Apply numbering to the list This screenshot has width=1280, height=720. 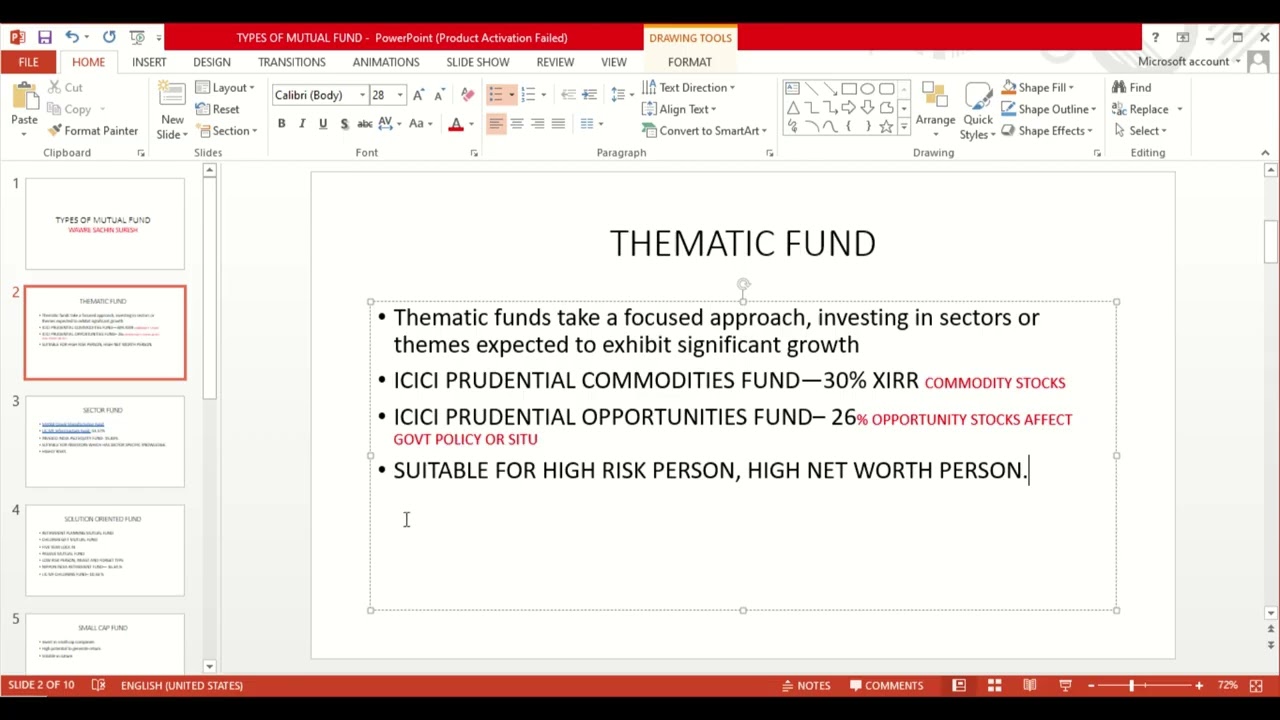(x=528, y=95)
